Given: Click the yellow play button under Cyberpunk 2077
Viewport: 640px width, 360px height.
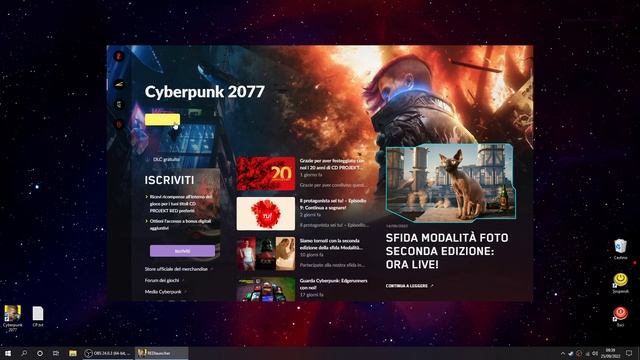Looking at the screenshot, I should coord(162,120).
